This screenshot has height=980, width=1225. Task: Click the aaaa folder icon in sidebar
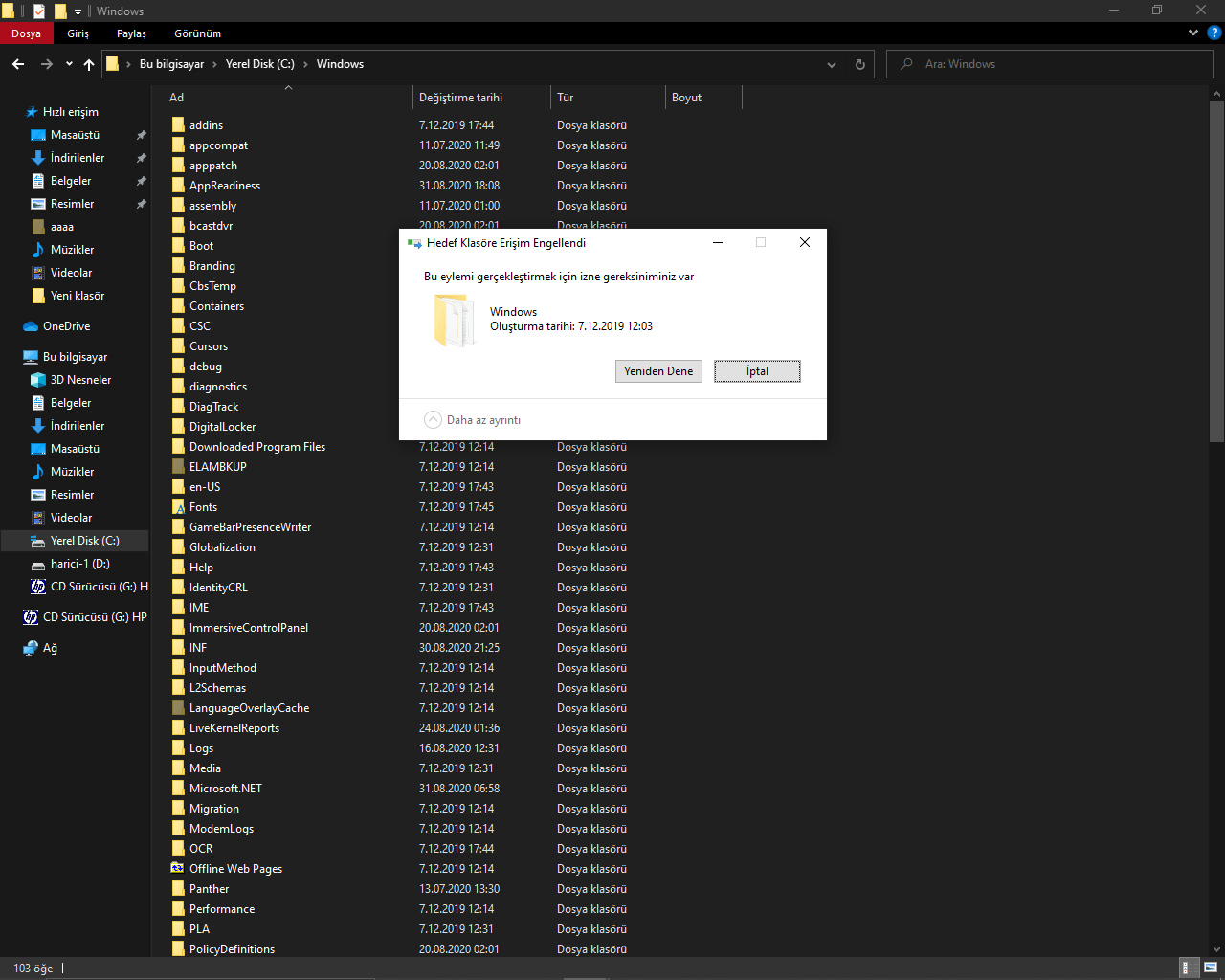38,227
